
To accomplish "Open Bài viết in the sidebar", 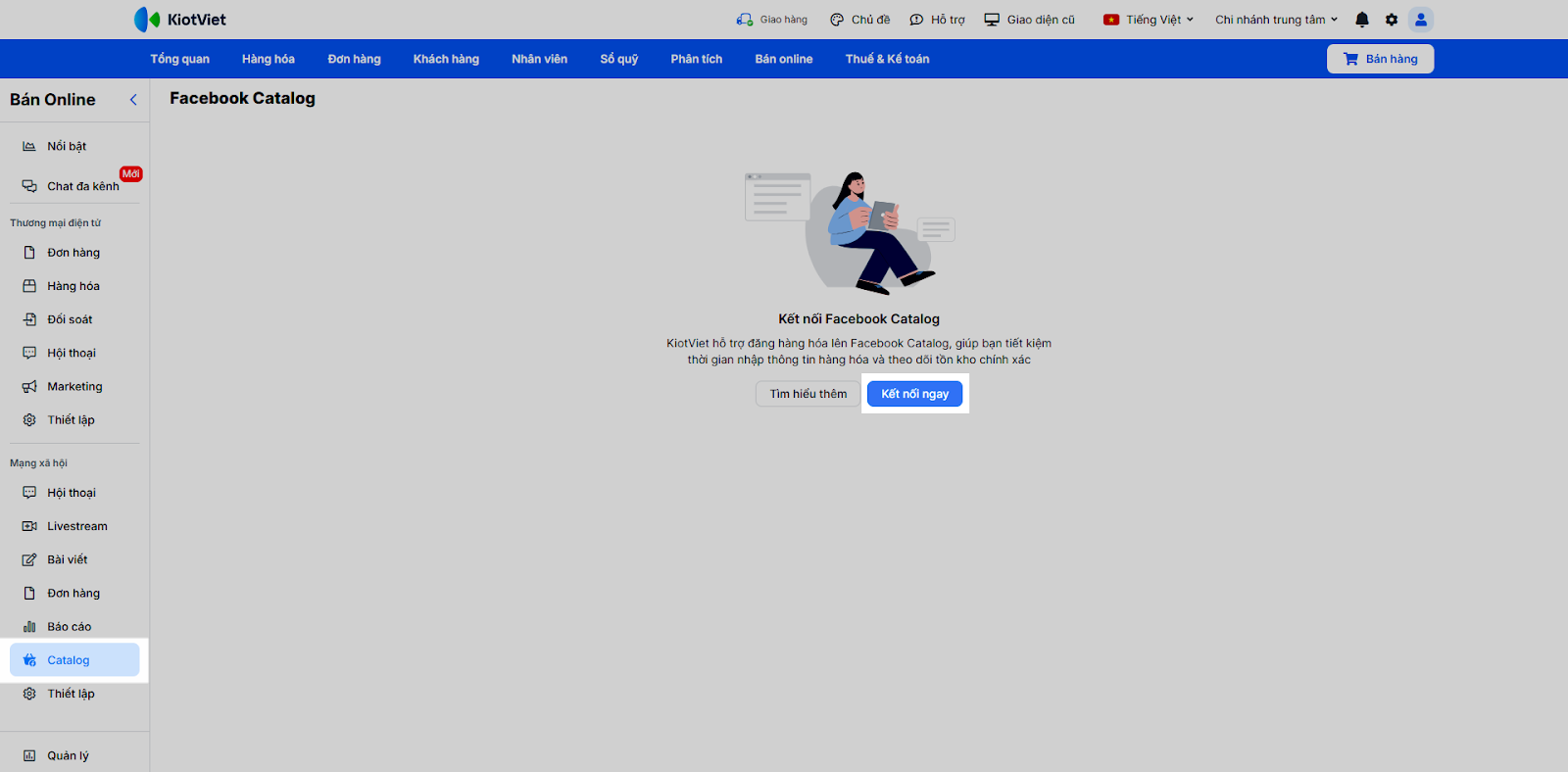I will tap(74, 559).
